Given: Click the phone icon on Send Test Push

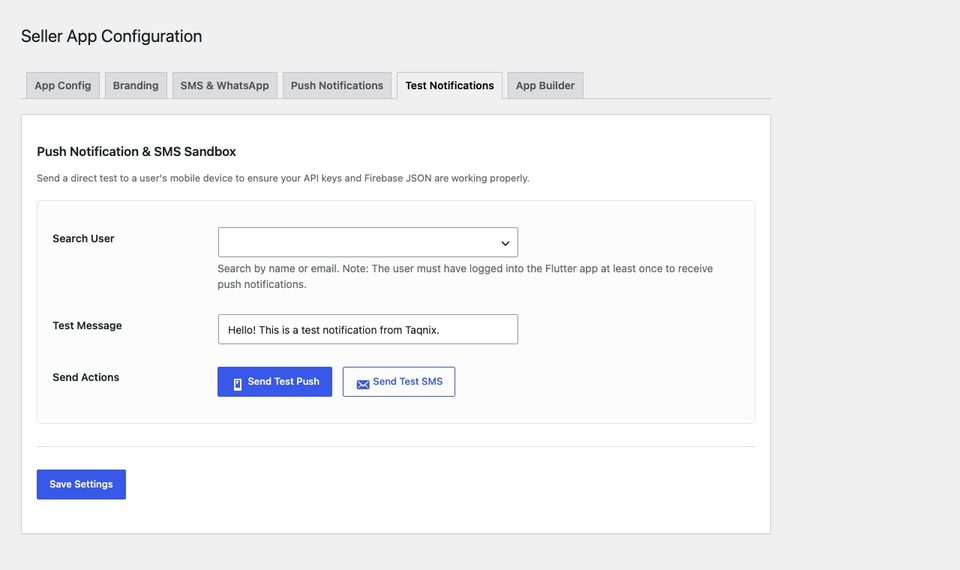Looking at the screenshot, I should tap(238, 384).
